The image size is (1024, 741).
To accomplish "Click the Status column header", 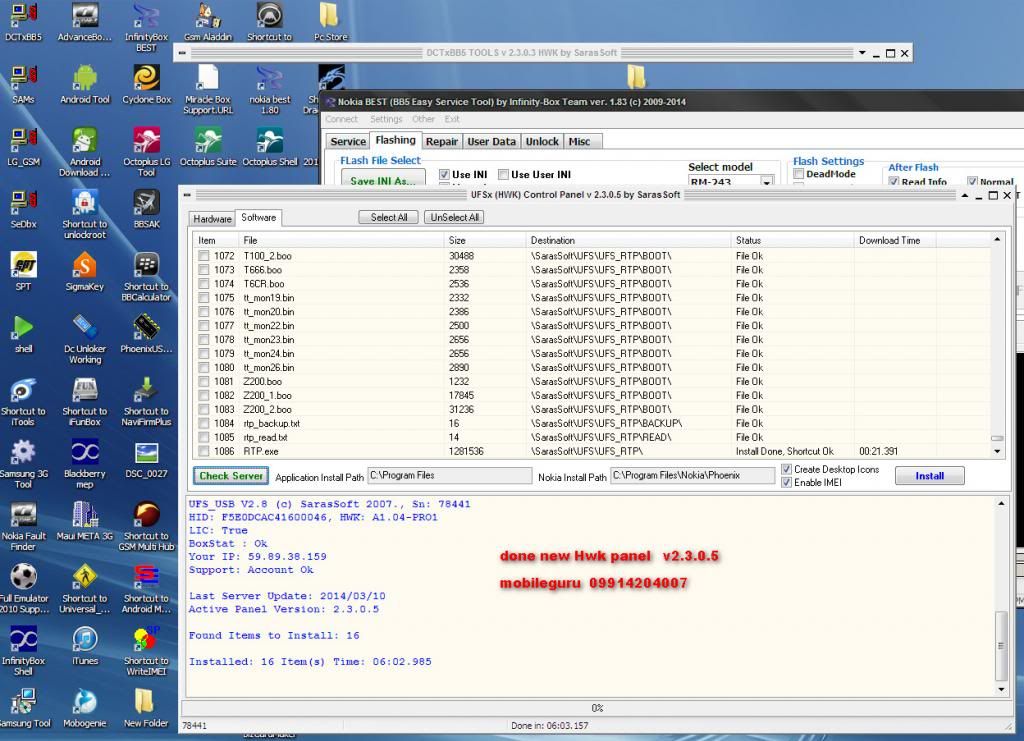I will tap(792, 240).
